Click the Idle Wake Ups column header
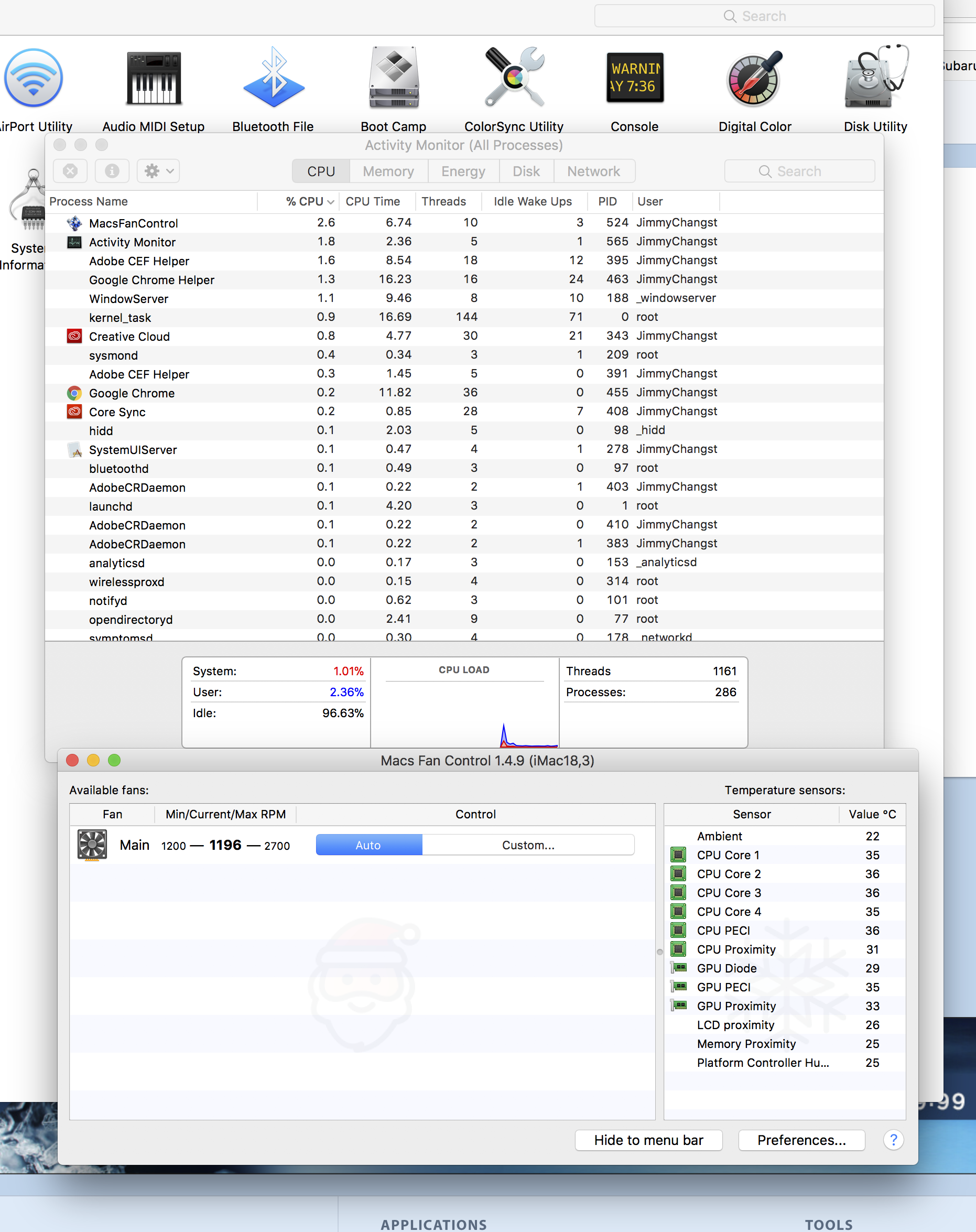The height and width of the screenshot is (1232, 976). (x=535, y=201)
